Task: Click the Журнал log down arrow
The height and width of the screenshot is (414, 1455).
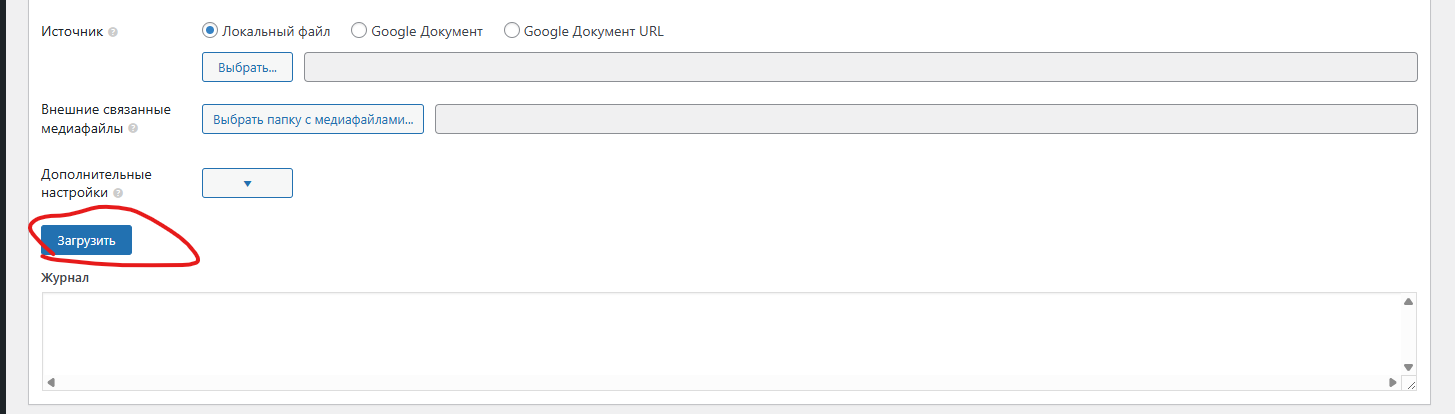Action: (1408, 367)
